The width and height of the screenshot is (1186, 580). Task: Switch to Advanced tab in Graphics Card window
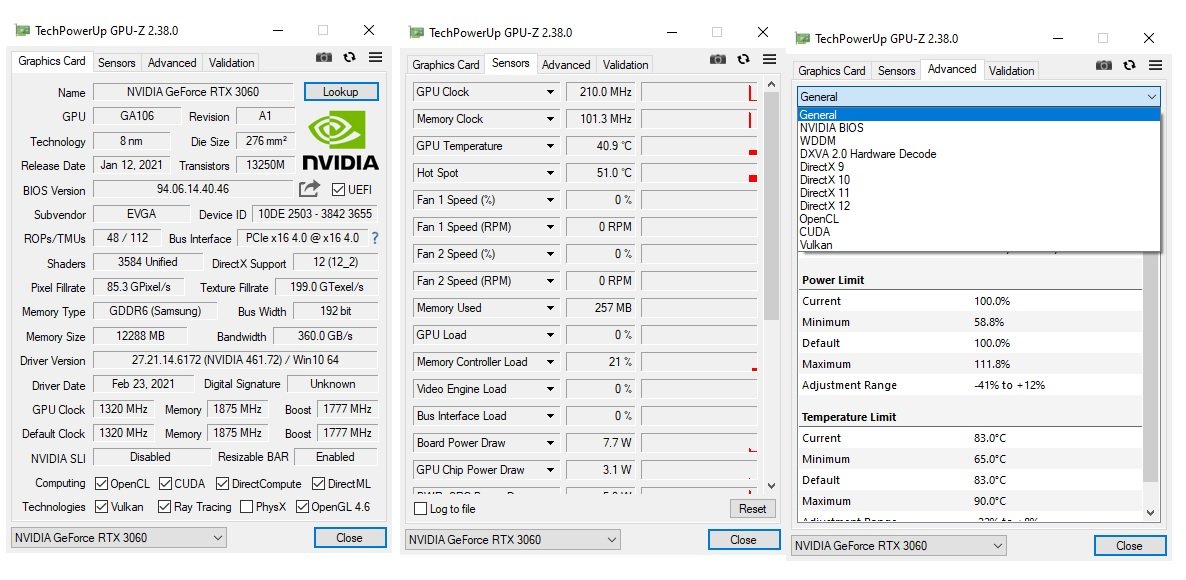pyautogui.click(x=172, y=63)
